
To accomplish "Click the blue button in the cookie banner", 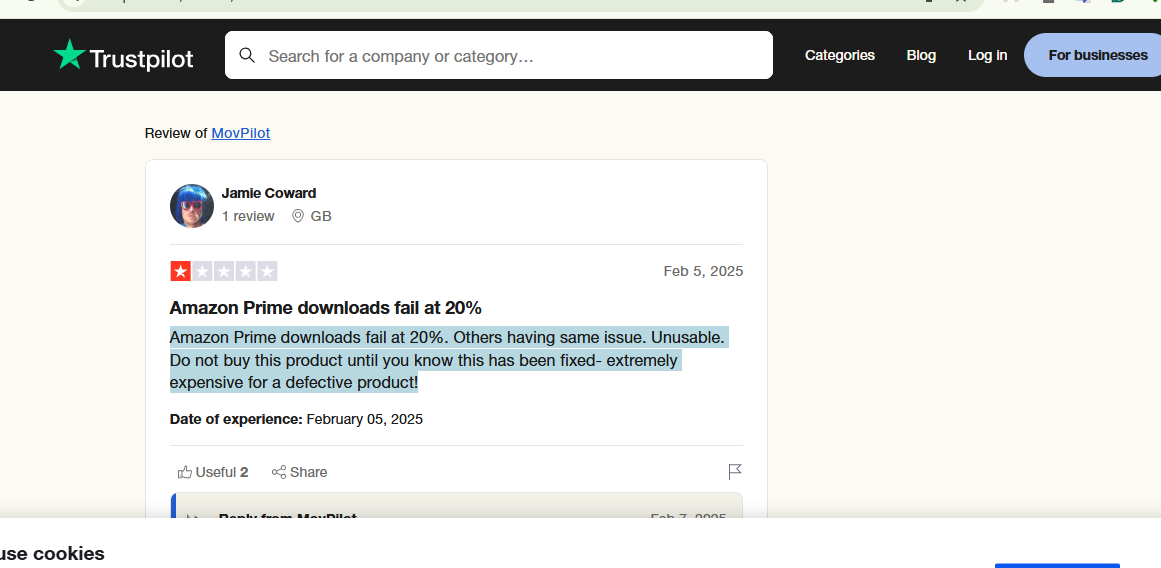I will (1057, 565).
